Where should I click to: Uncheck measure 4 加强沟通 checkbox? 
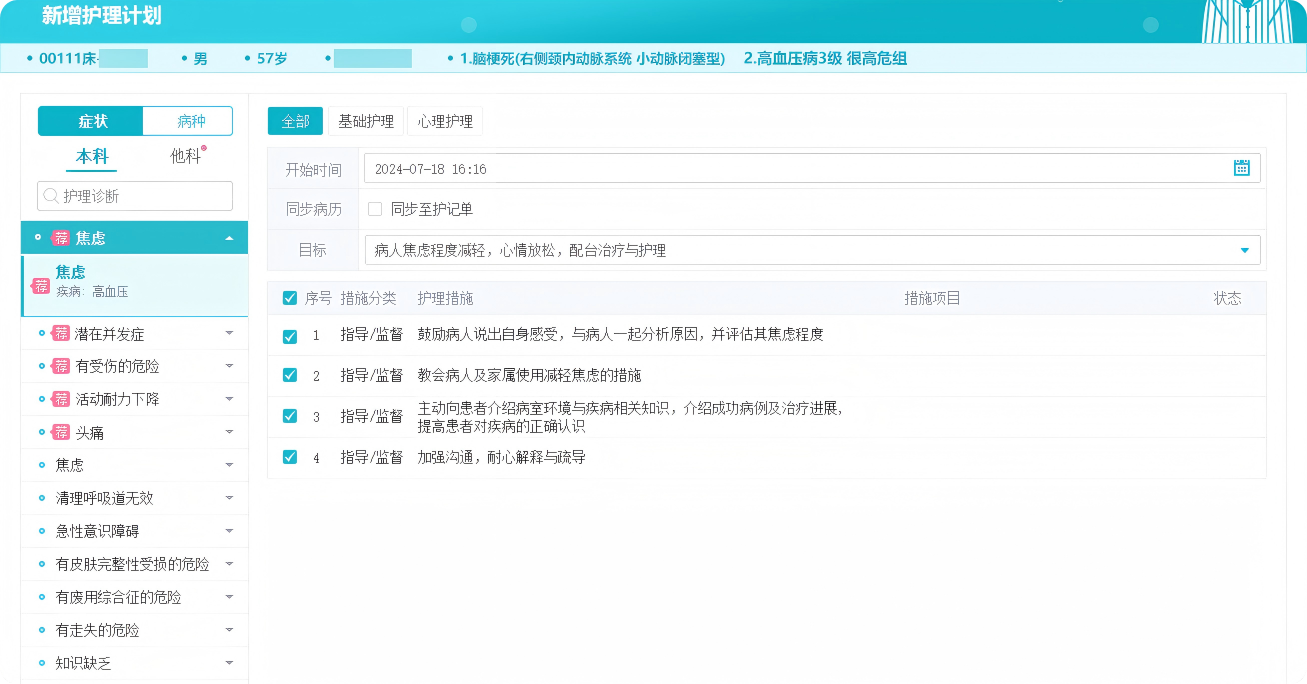pyautogui.click(x=290, y=457)
